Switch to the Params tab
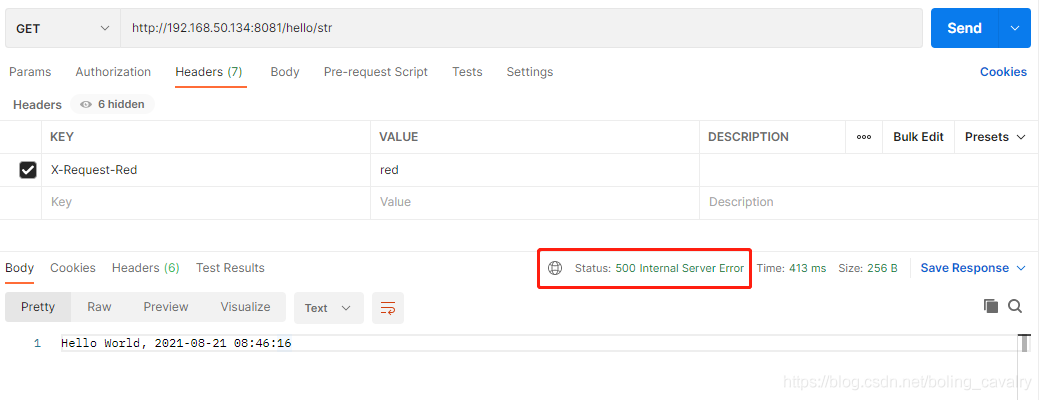Screen dimensions: 1041x400 (x=30, y=72)
